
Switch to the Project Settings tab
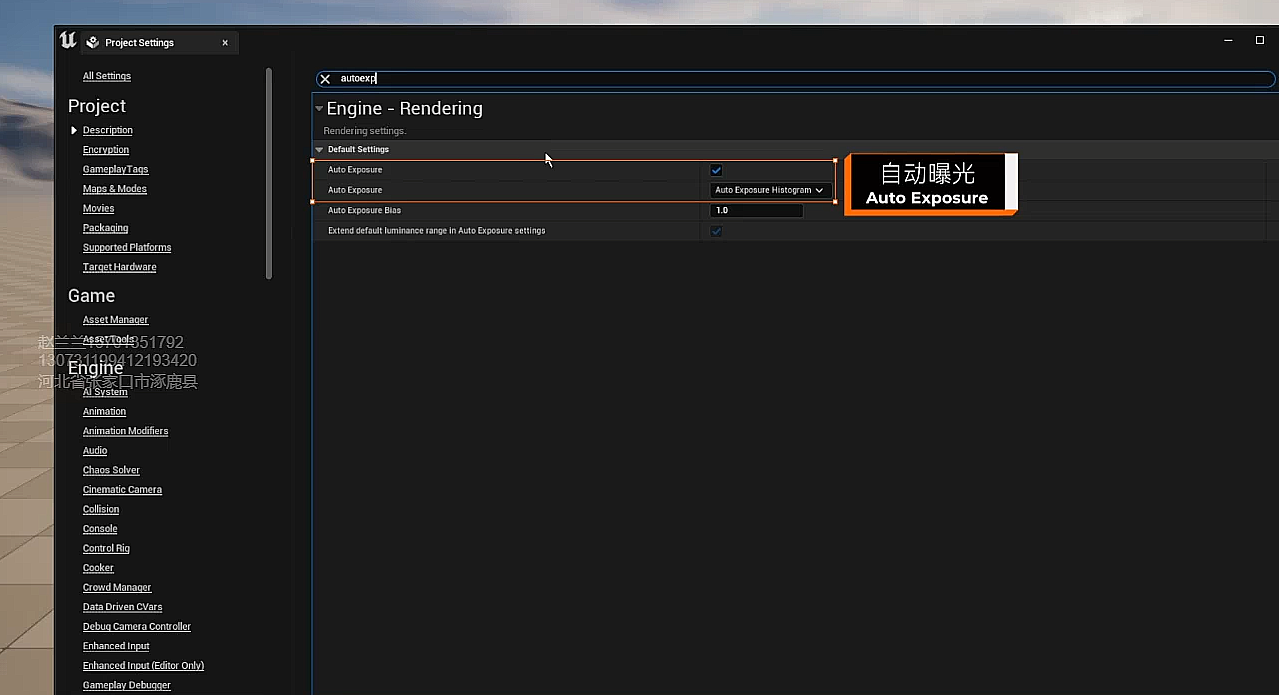click(x=140, y=43)
